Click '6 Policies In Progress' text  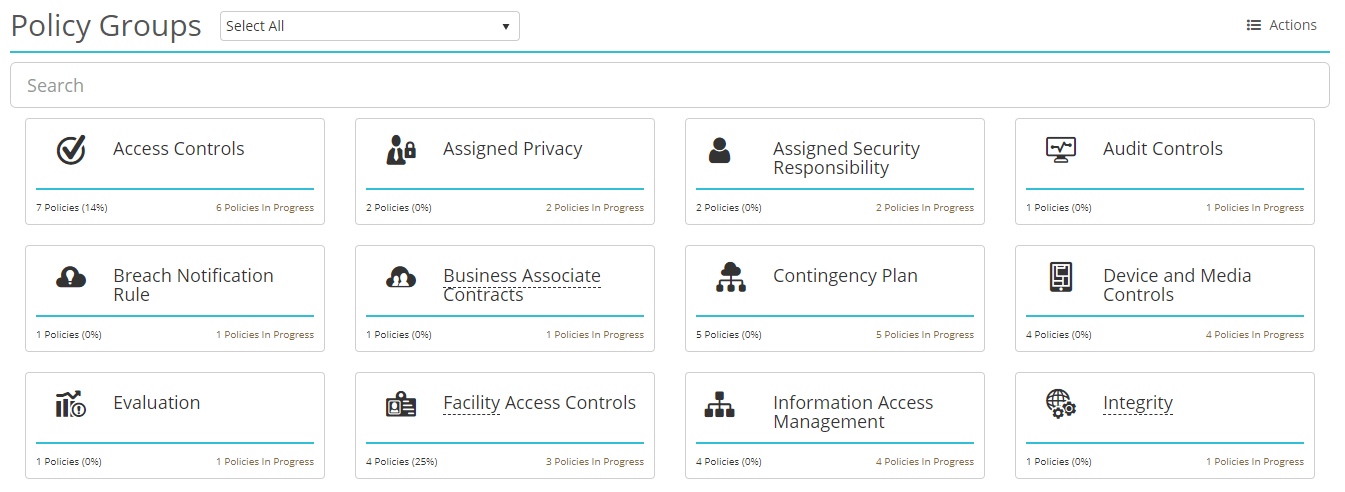coord(265,208)
